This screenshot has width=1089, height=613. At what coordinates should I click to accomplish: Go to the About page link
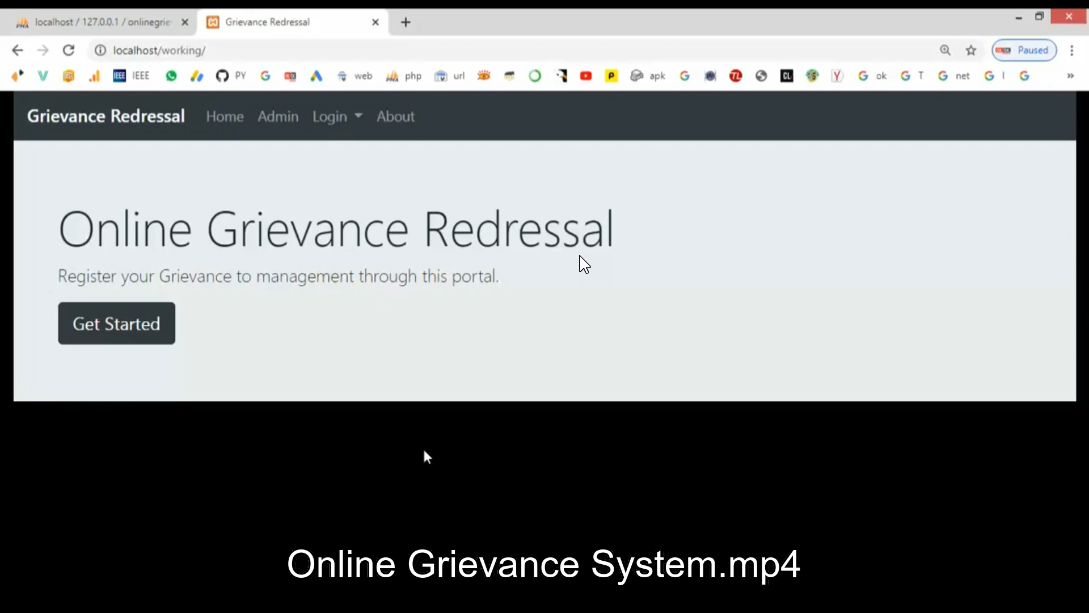click(x=395, y=117)
